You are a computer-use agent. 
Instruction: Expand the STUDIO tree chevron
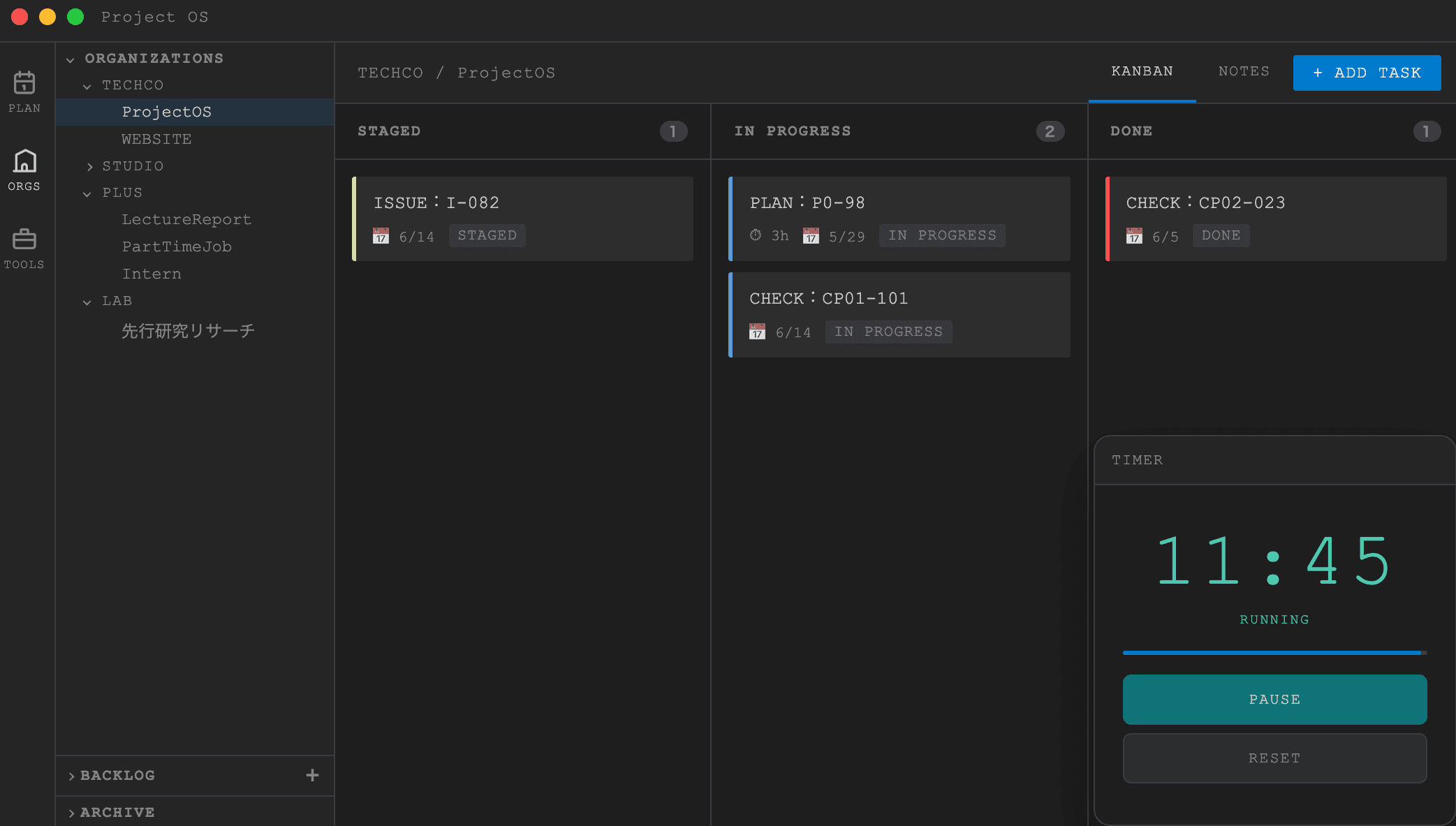89,167
